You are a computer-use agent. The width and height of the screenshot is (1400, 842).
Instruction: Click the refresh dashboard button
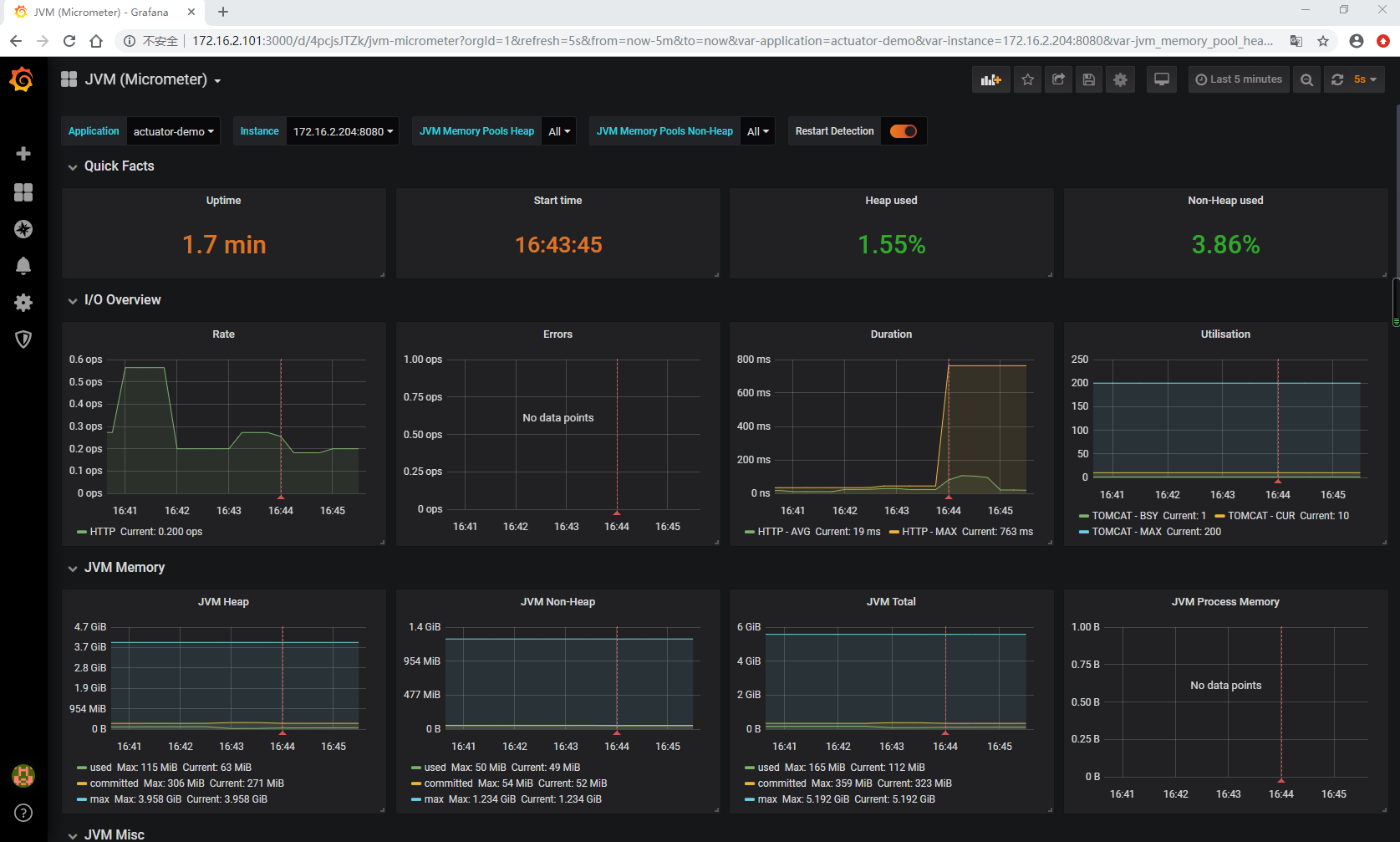[1337, 79]
